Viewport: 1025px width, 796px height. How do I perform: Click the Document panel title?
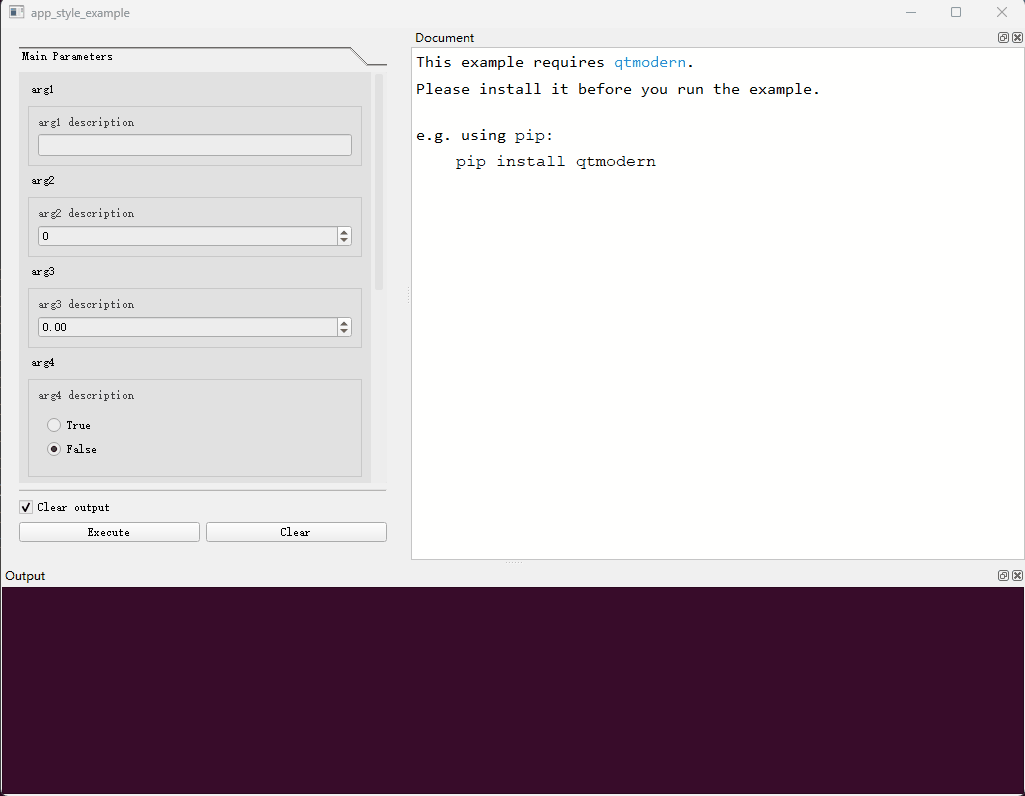pos(445,38)
